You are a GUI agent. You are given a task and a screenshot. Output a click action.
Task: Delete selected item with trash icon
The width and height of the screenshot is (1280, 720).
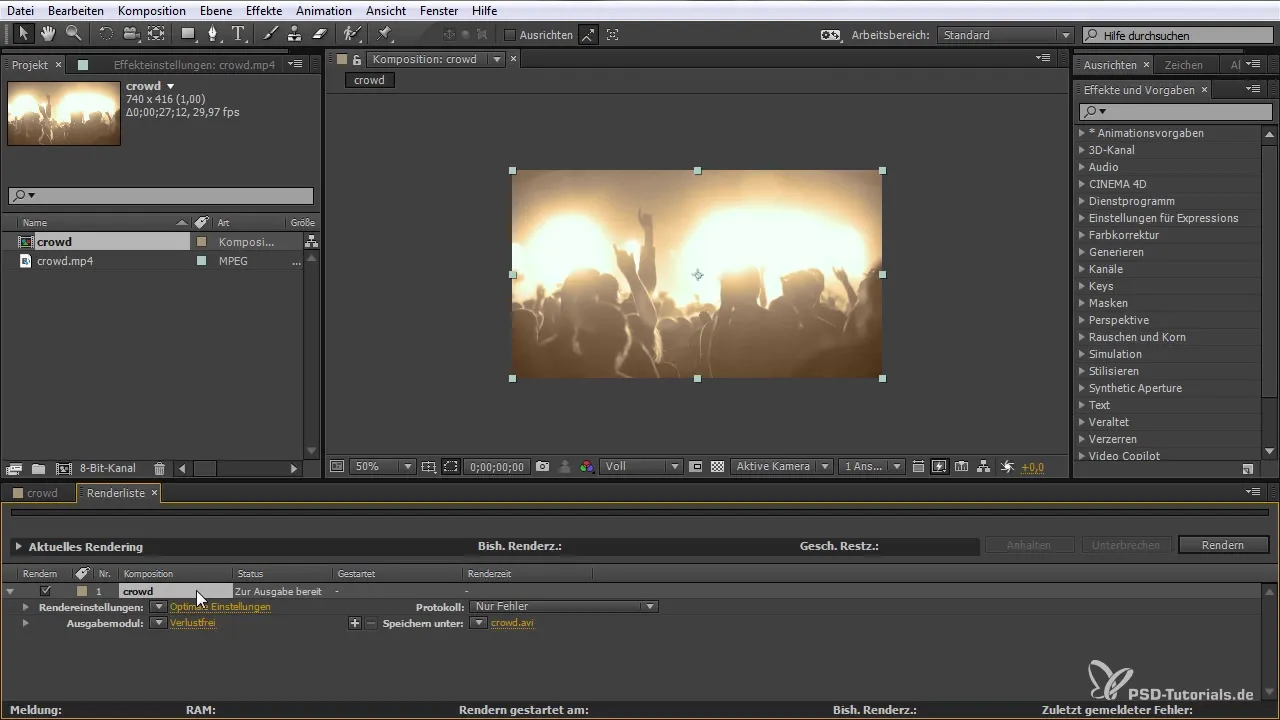coord(160,468)
